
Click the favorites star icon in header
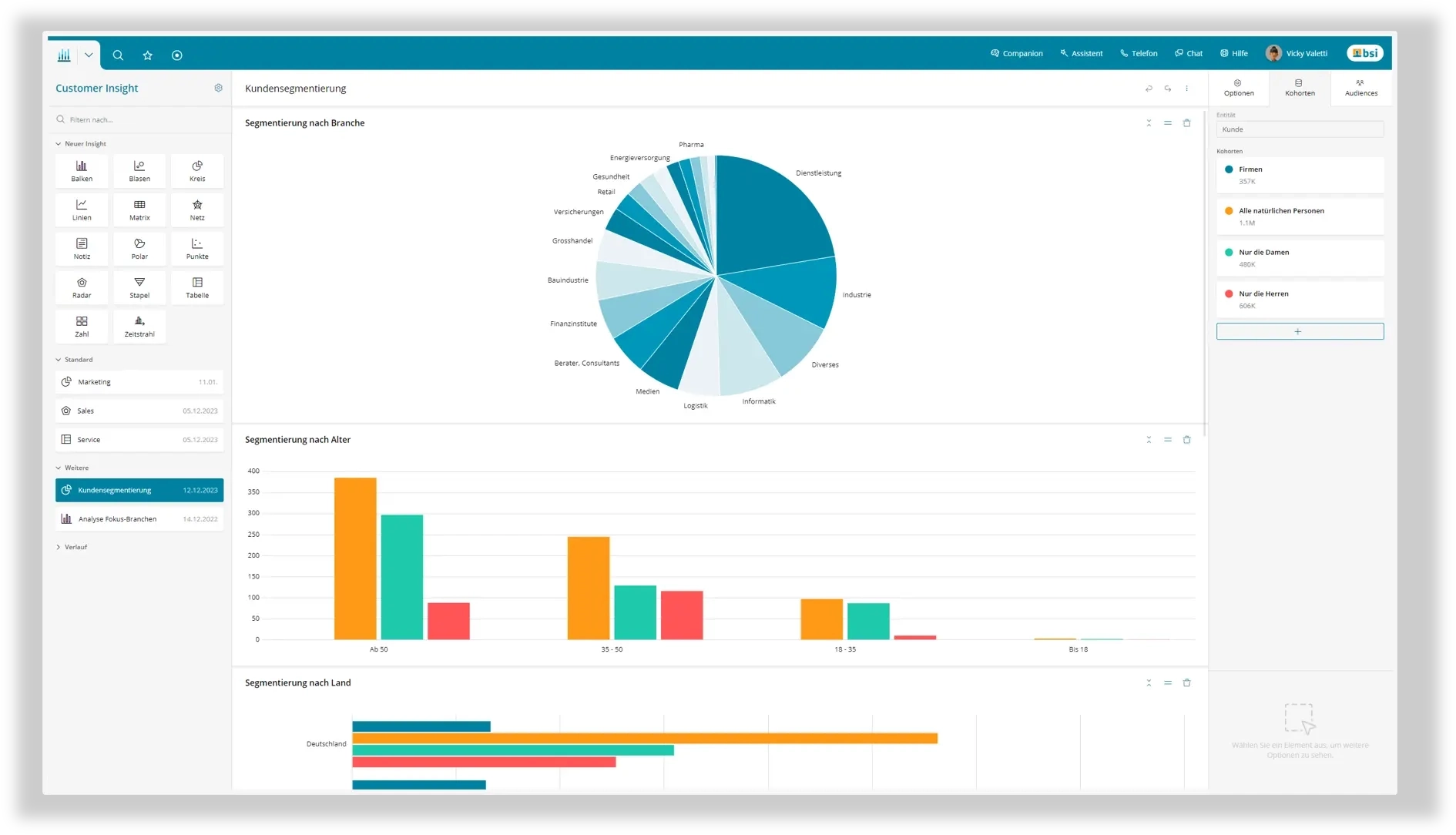148,55
